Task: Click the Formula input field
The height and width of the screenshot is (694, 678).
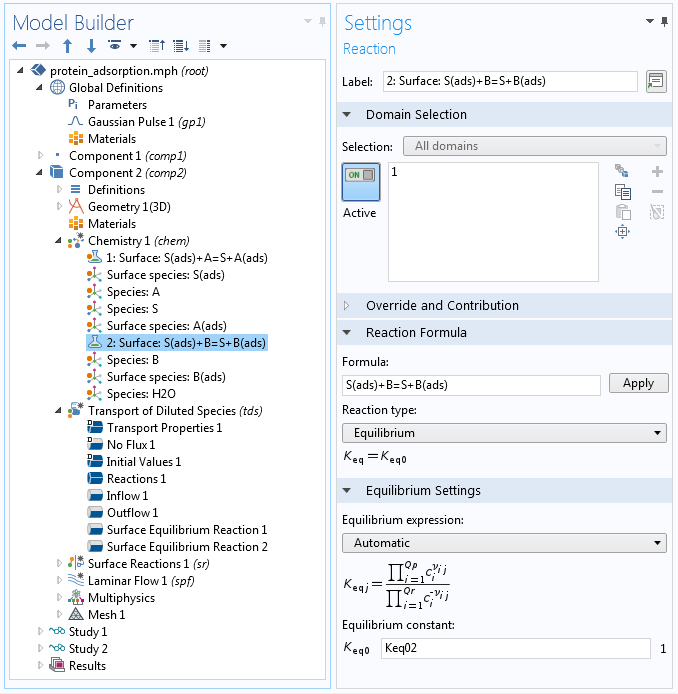Action: point(471,385)
